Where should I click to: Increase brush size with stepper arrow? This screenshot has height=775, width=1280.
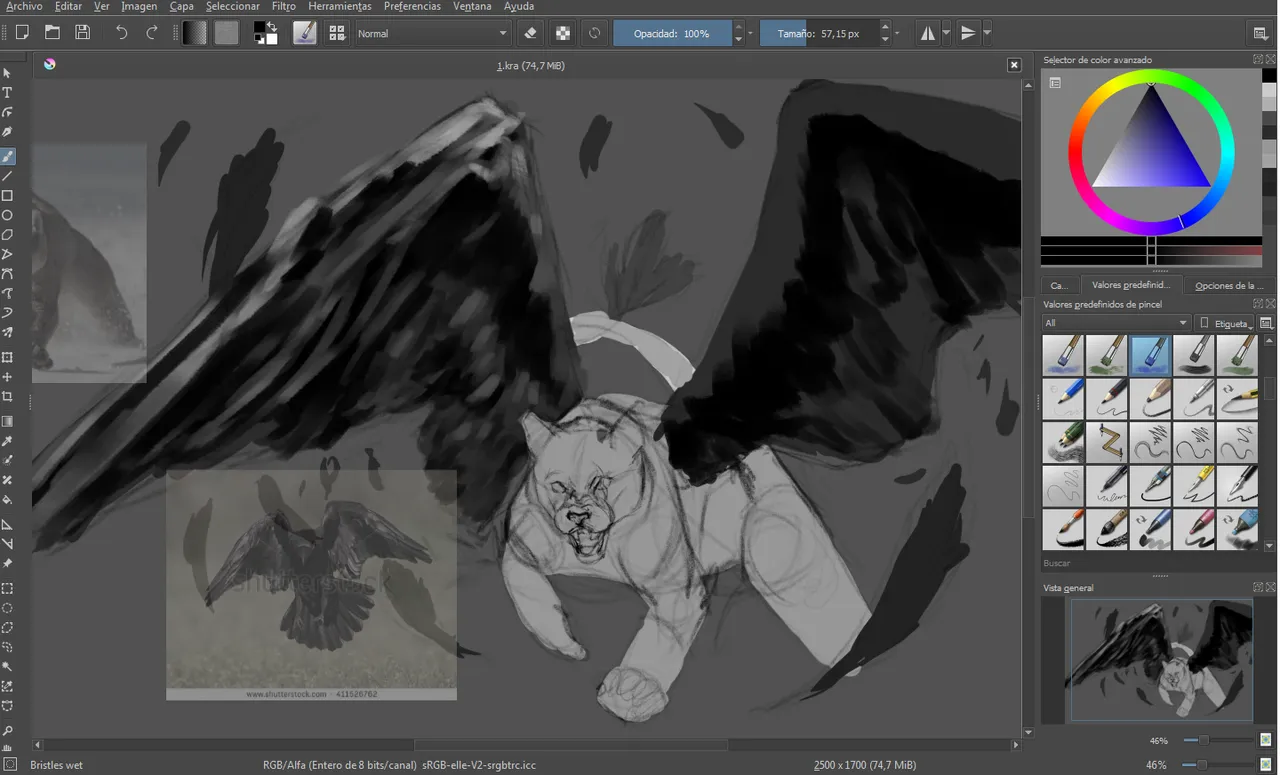885,27
